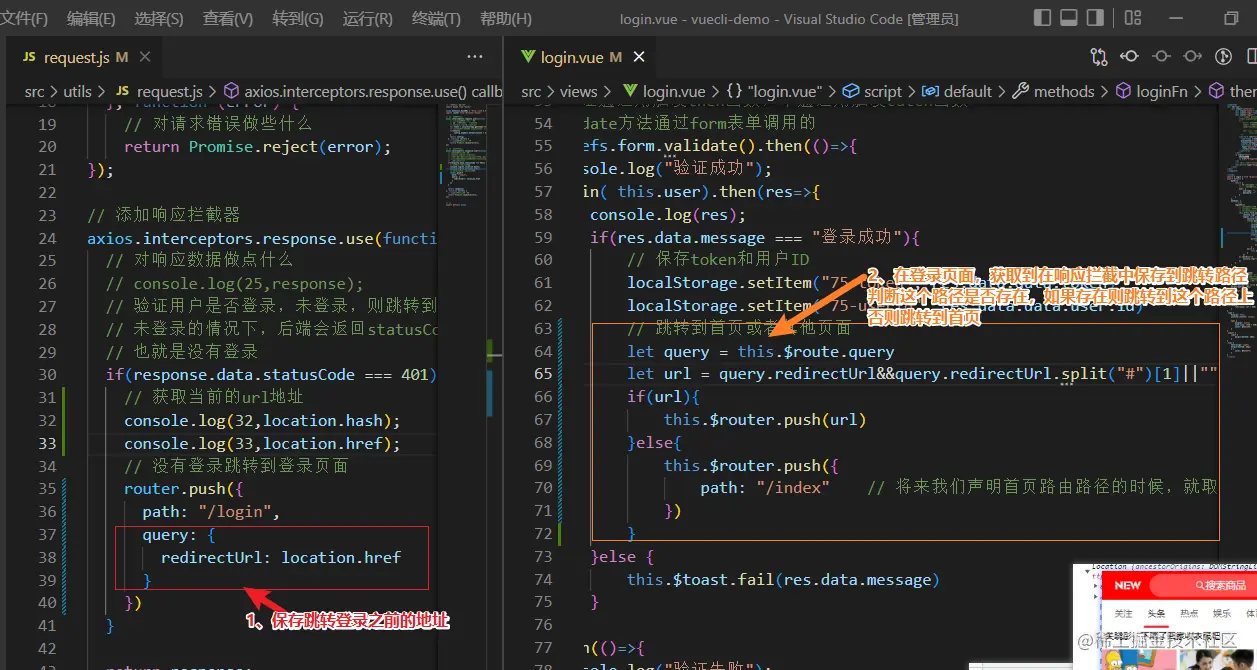Screen dimensions: 1257x670
Task: Click 'this.$toast.fail(res.data.message)' line
Action: click(x=783, y=579)
